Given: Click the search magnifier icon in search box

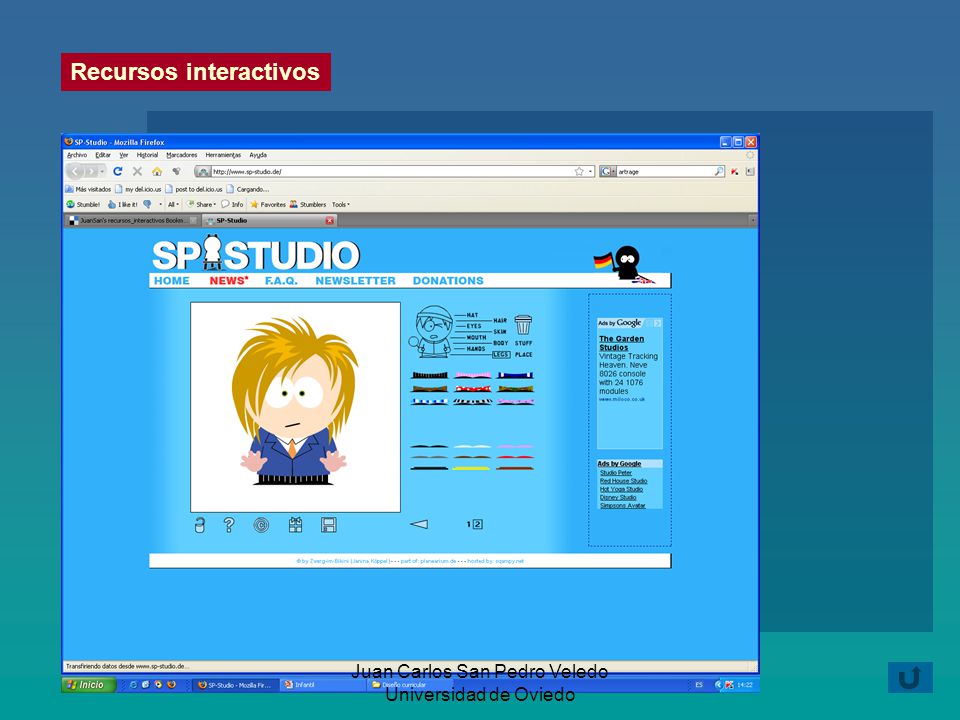Looking at the screenshot, I should click(x=719, y=171).
